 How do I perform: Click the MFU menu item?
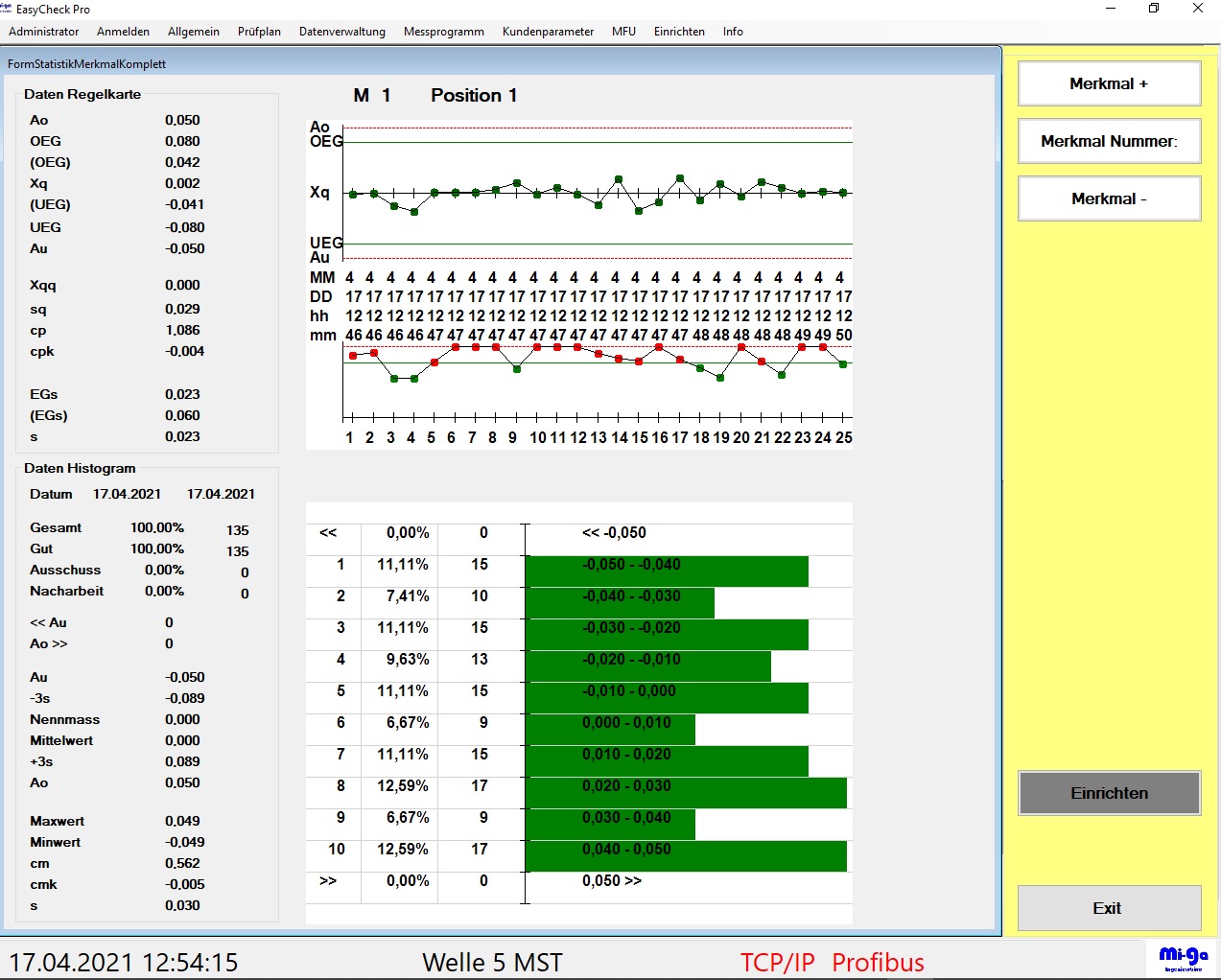click(x=623, y=32)
